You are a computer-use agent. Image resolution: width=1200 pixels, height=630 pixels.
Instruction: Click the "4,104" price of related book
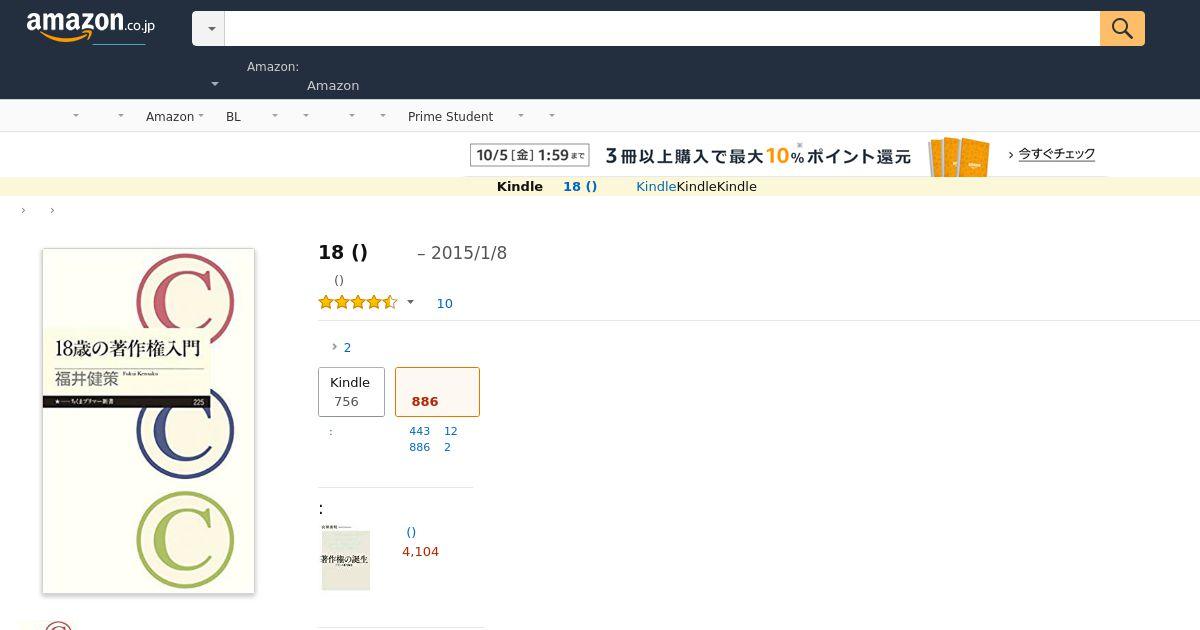point(420,551)
